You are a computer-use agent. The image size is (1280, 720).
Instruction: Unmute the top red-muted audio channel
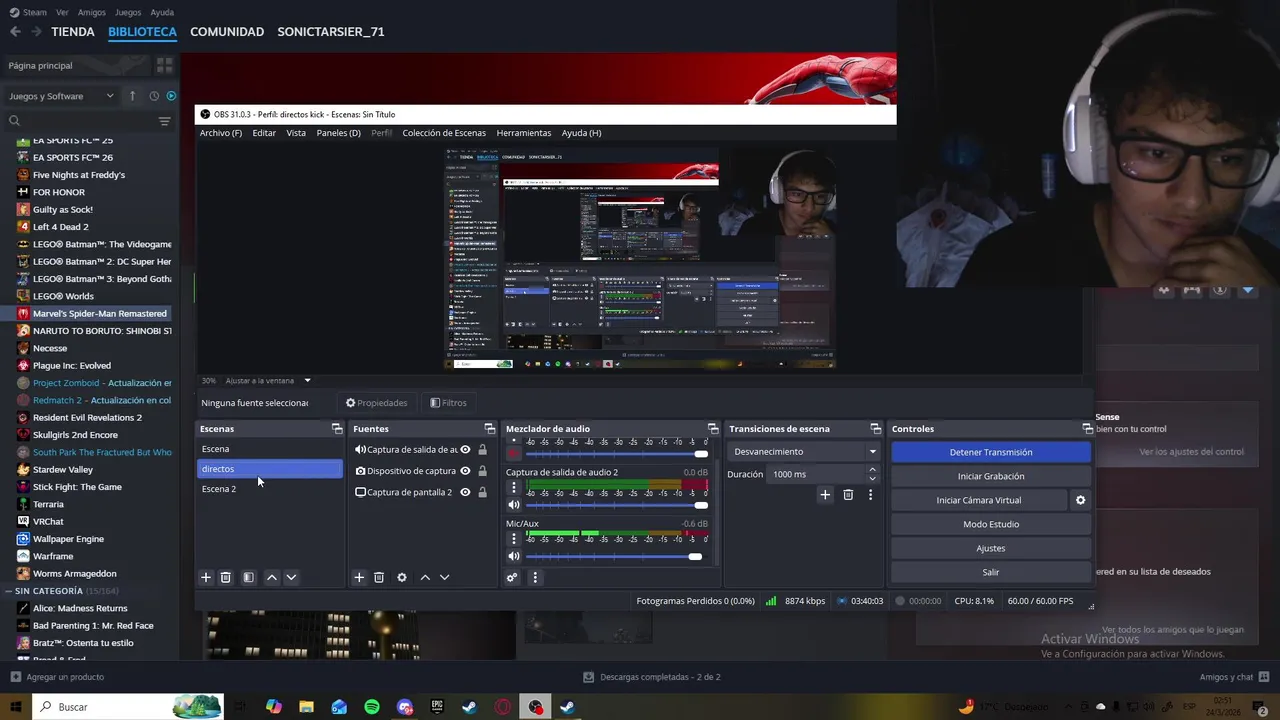click(514, 454)
